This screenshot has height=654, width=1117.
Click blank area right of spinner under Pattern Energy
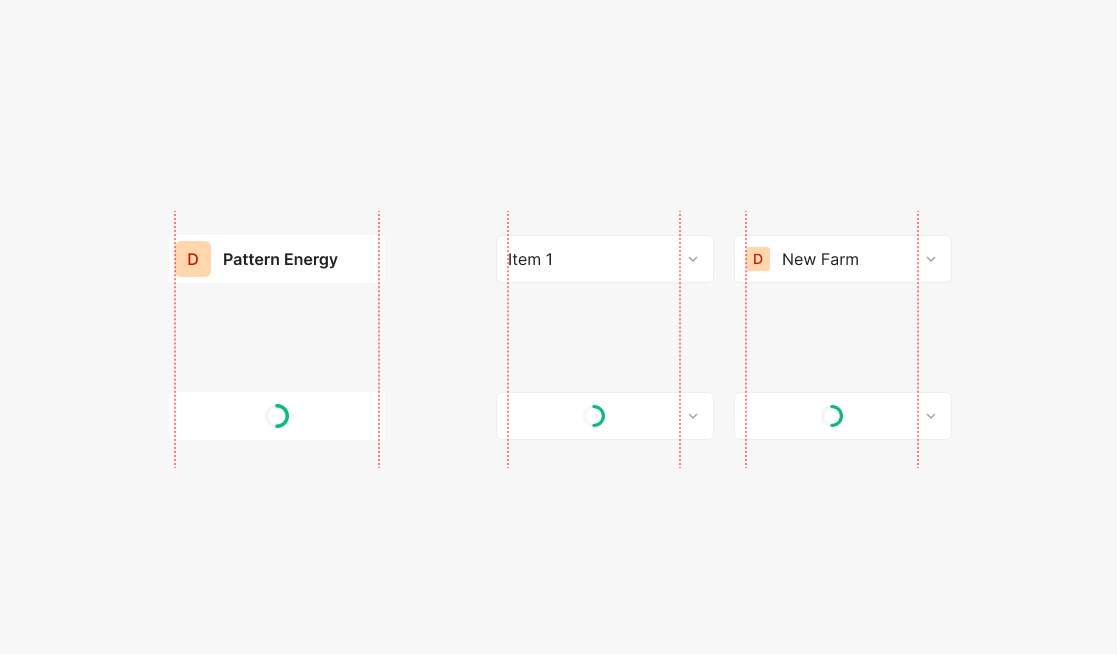point(334,416)
